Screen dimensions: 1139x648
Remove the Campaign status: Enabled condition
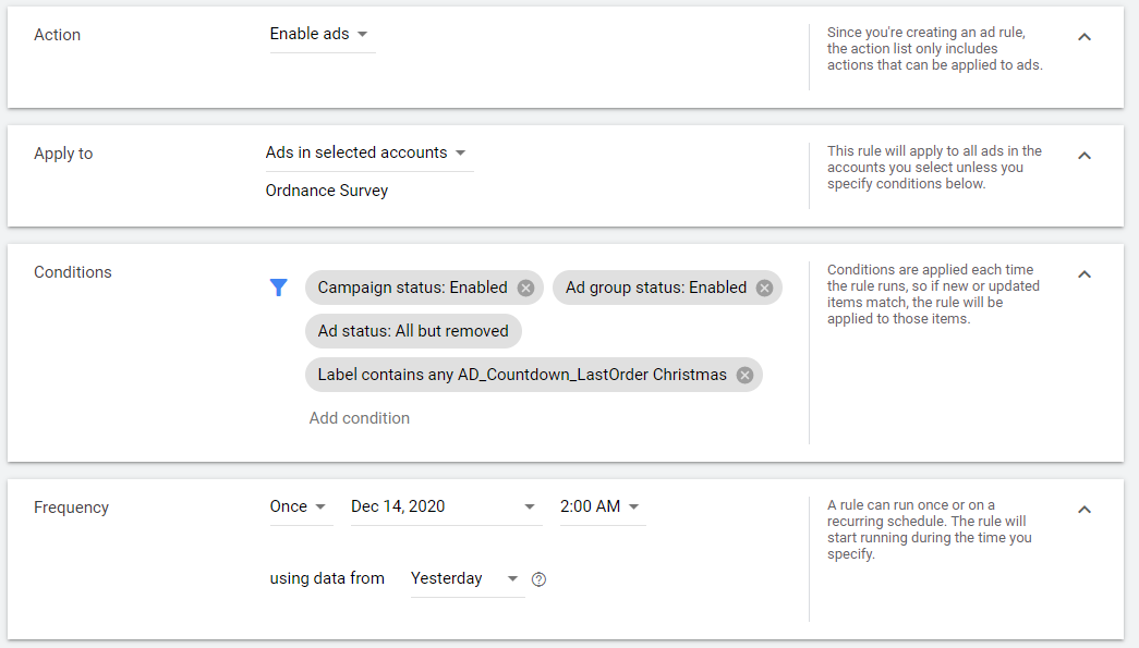[x=526, y=288]
